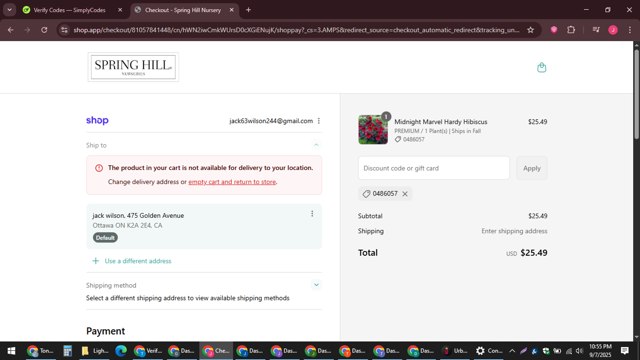Expand the Shipping method section
This screenshot has height=360, width=640.
click(316, 285)
